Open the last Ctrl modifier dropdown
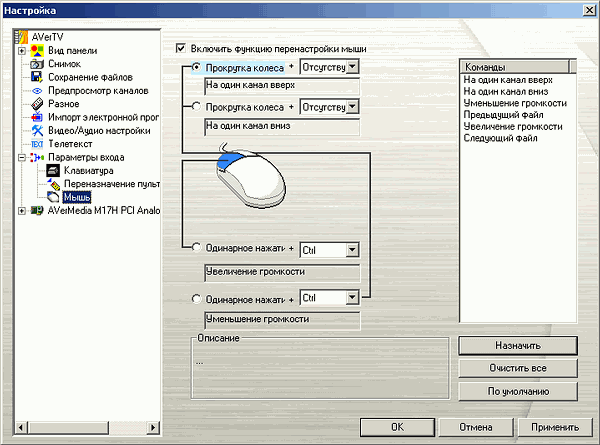Viewport: 600px width, 445px height. (351, 297)
